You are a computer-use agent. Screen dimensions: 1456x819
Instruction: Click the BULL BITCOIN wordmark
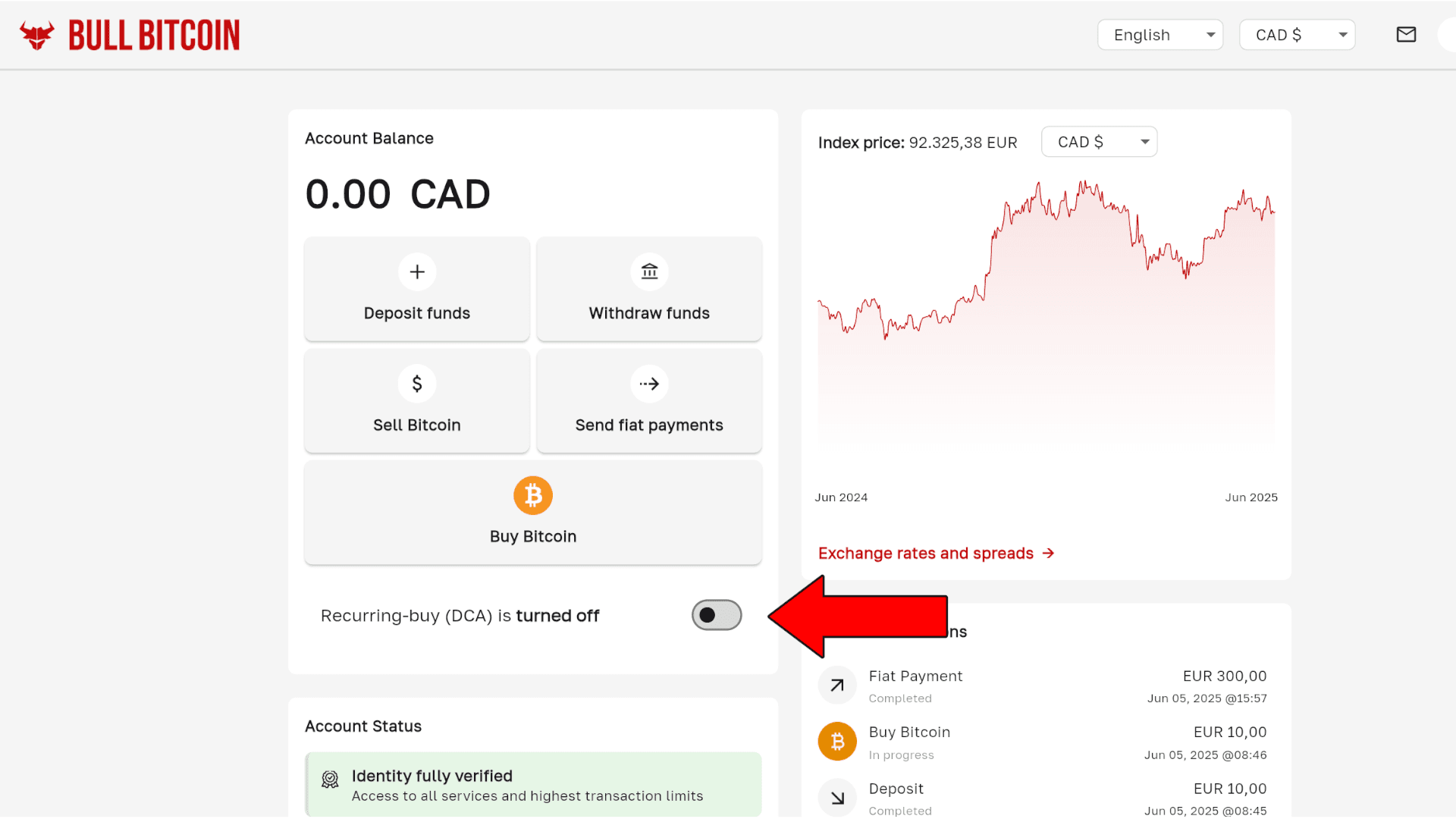tap(154, 35)
